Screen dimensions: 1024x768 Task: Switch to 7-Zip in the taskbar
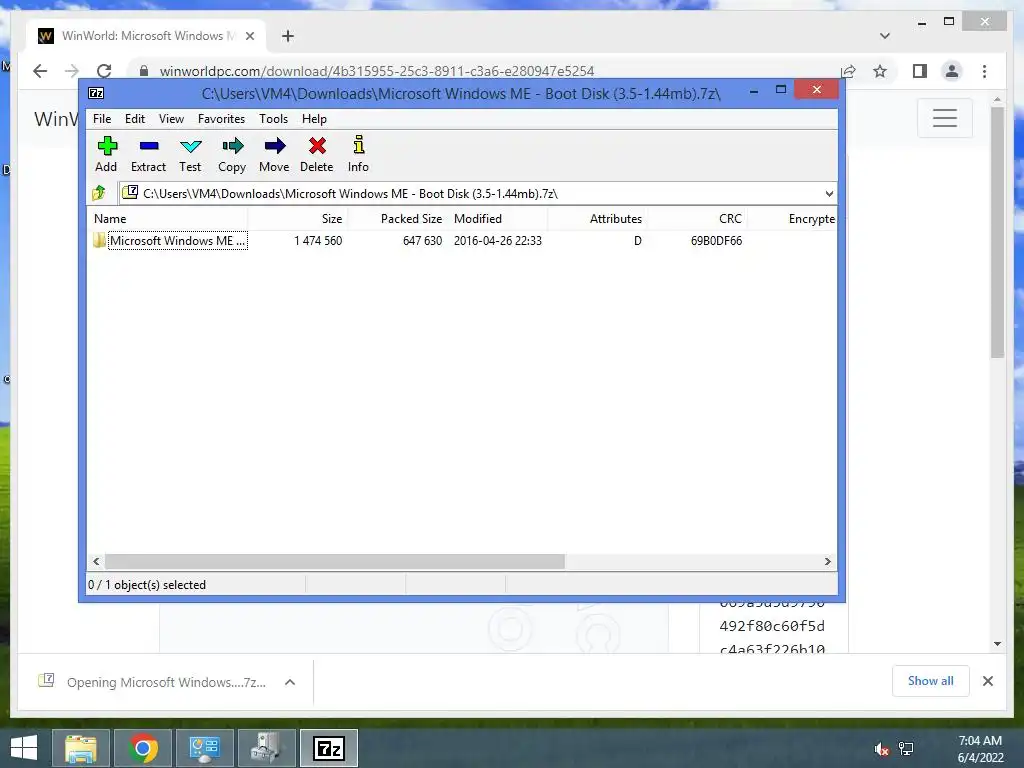coord(328,748)
